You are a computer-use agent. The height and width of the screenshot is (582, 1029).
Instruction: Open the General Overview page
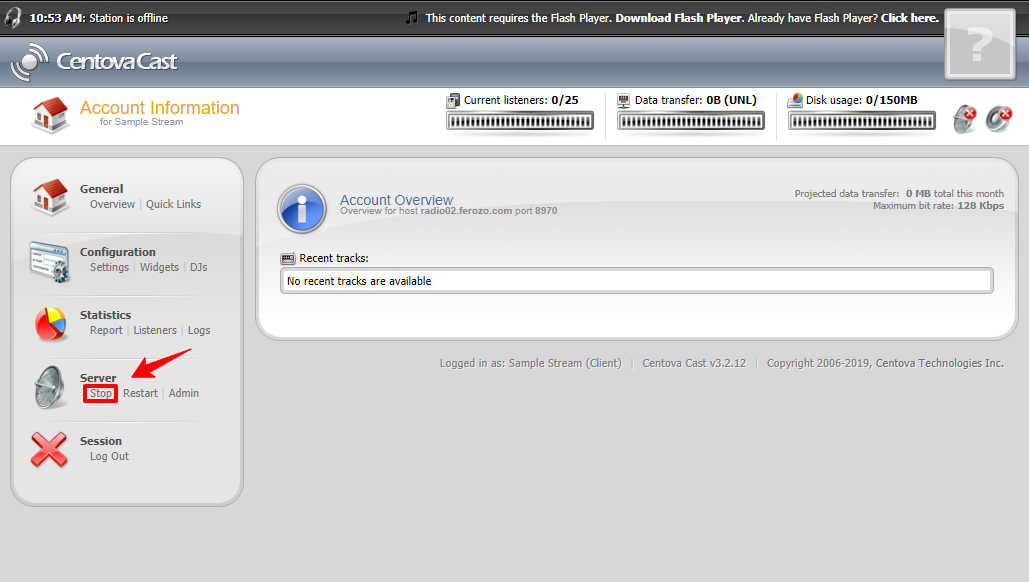[x=112, y=204]
